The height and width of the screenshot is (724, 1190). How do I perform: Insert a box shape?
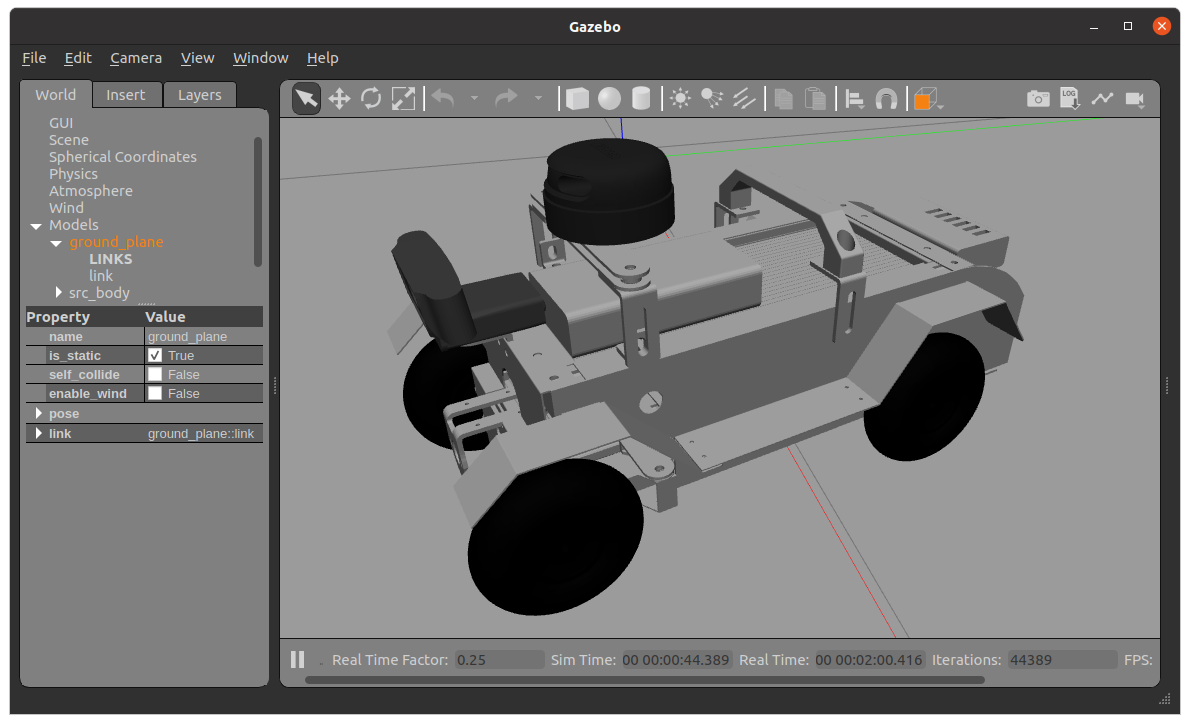577,98
